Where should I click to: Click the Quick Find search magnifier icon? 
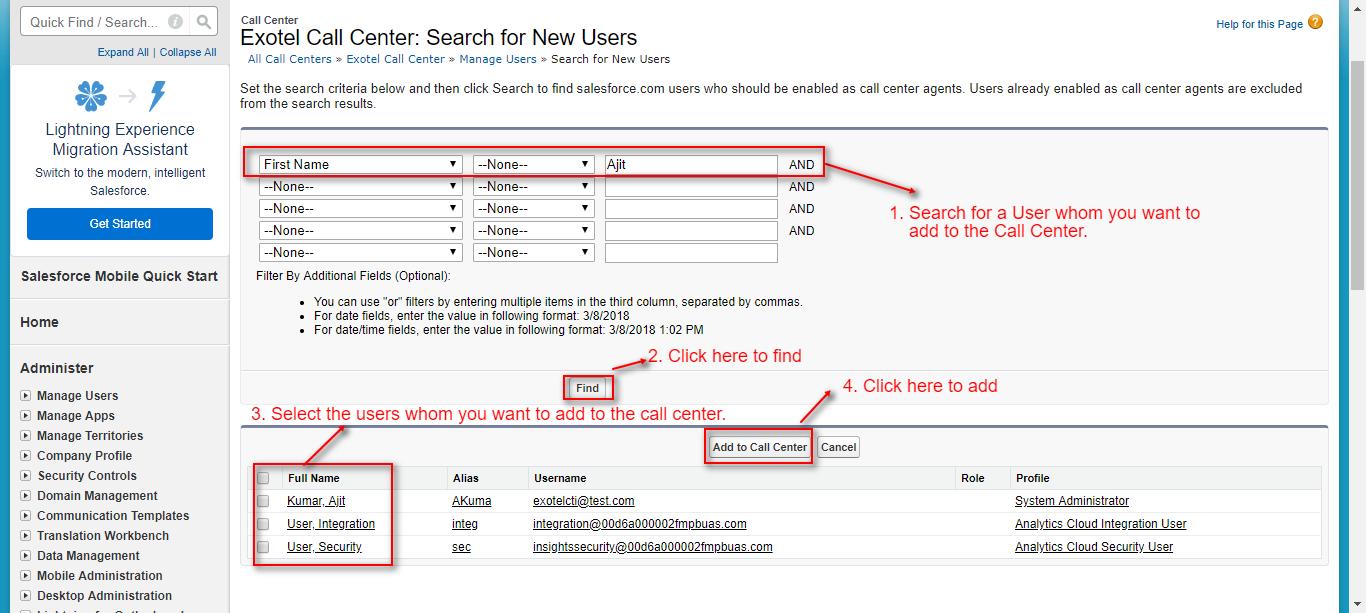203,22
